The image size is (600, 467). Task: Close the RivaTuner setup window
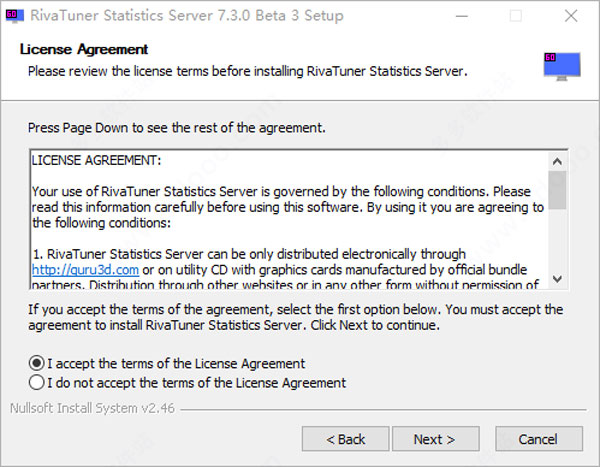567,16
